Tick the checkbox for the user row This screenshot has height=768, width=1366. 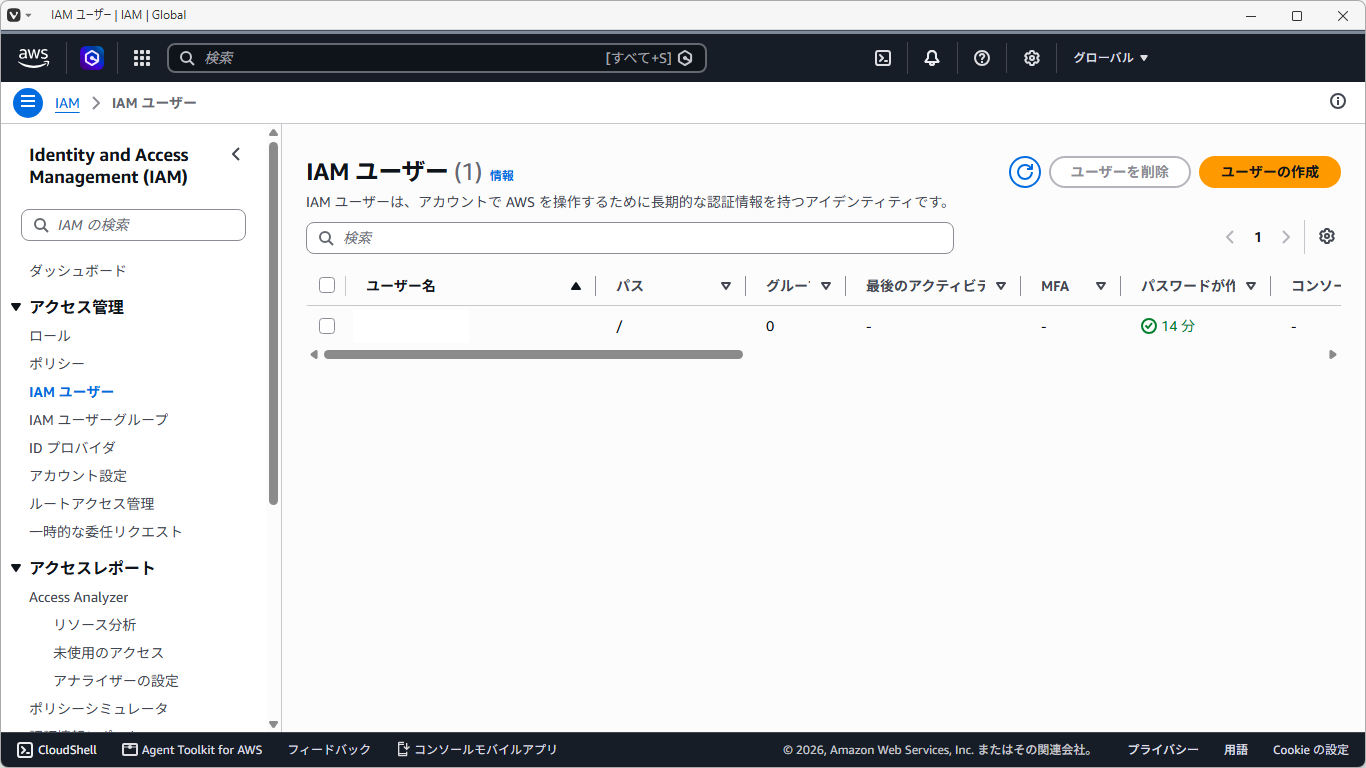(327, 326)
